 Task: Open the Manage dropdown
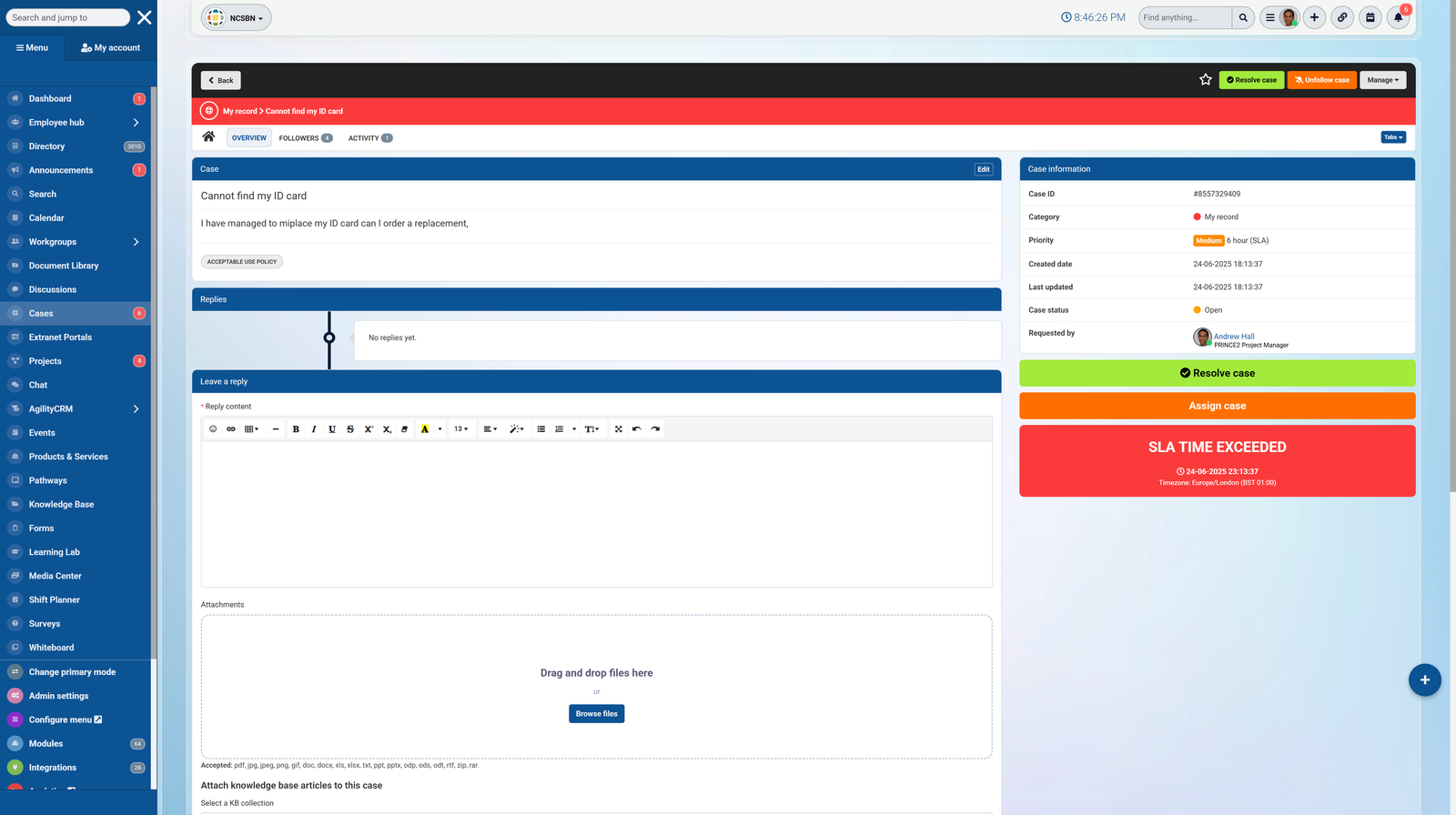1382,80
